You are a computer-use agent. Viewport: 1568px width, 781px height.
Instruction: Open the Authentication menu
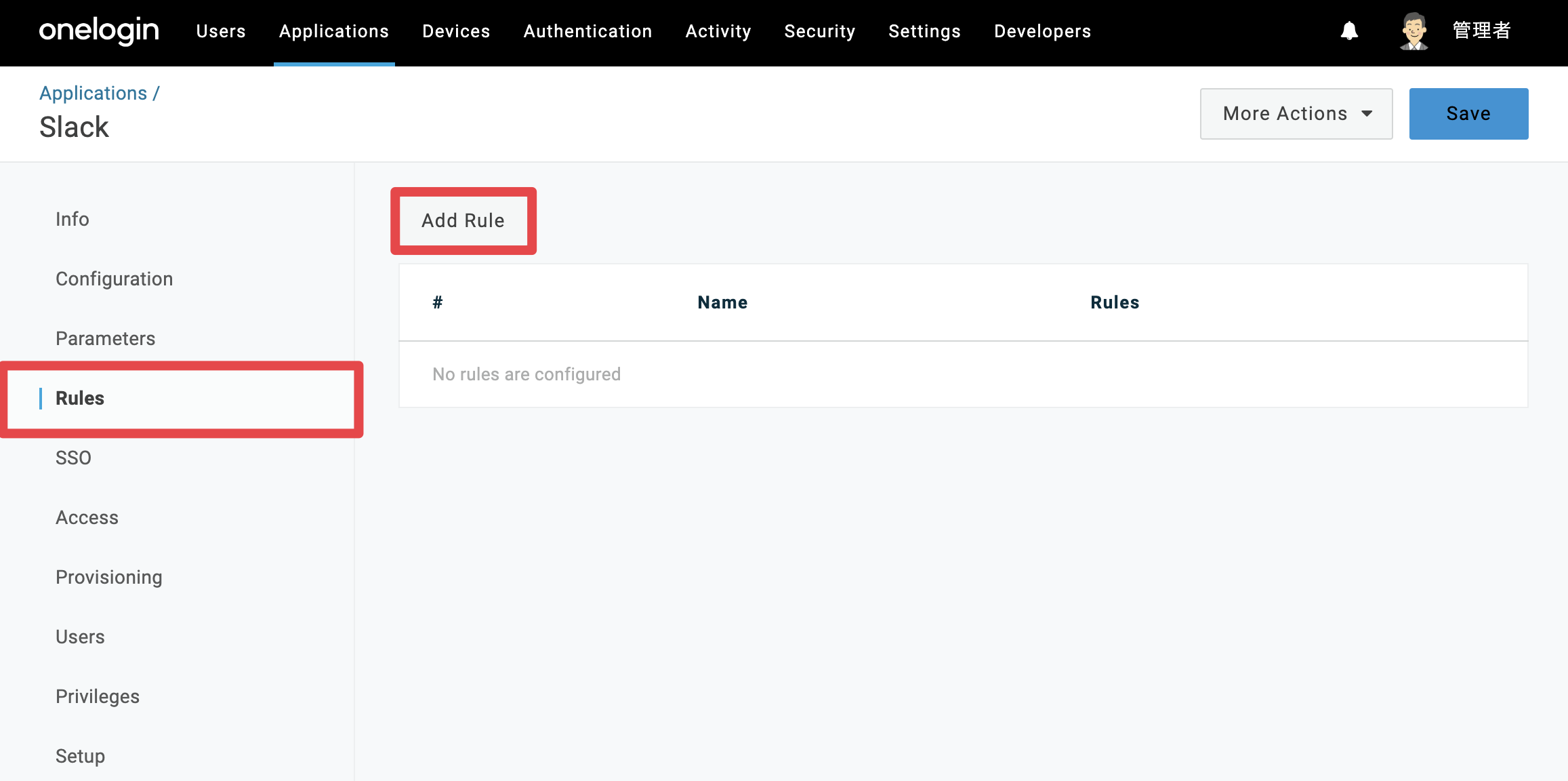pyautogui.click(x=587, y=31)
